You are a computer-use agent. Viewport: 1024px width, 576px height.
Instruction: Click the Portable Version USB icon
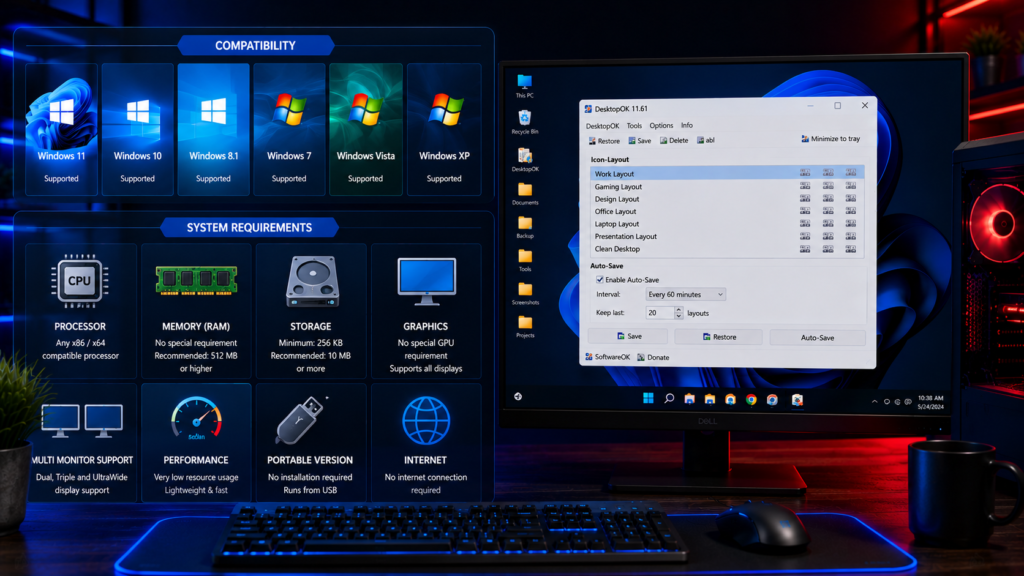click(x=300, y=420)
